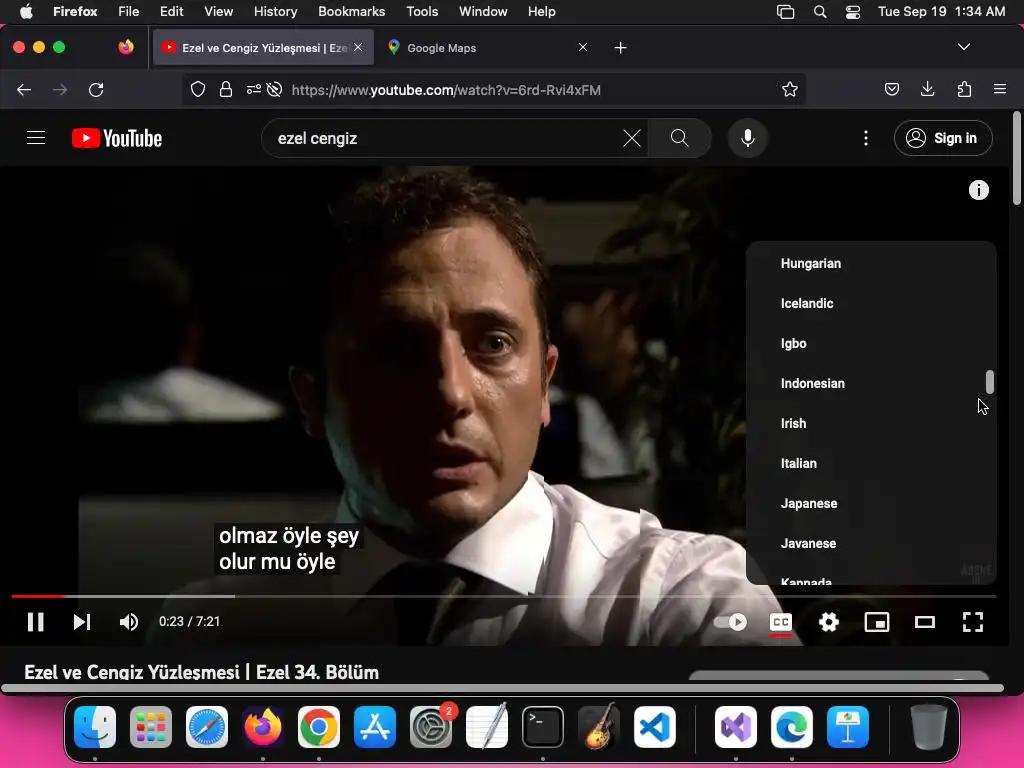Screen dimensions: 1024x768
Task: Open Visual Studio Code from Dock
Action: (x=655, y=727)
